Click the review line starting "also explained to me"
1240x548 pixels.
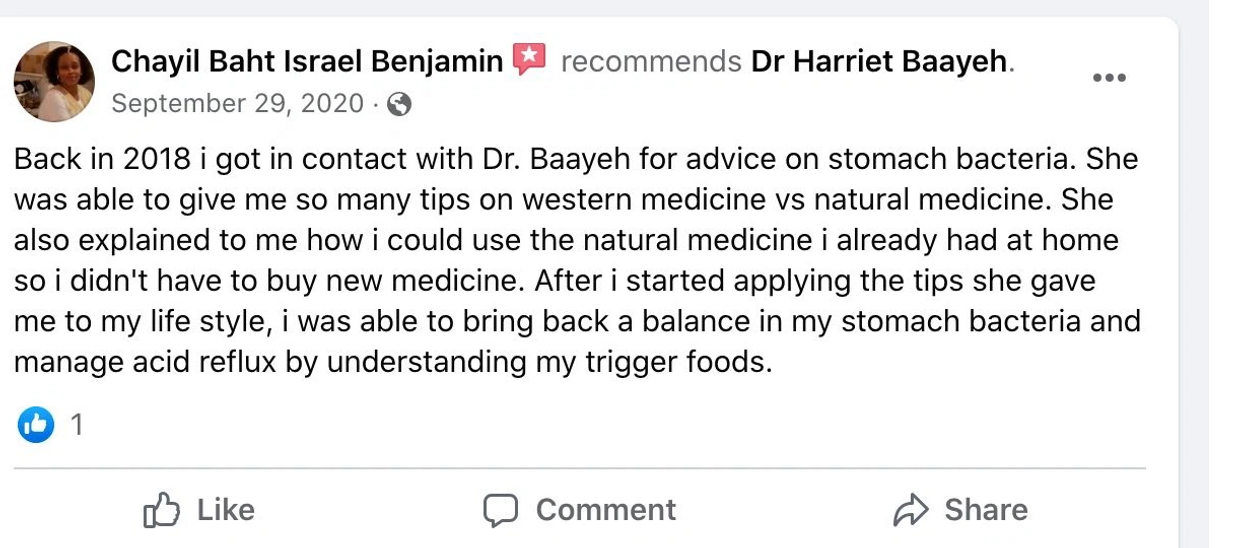click(565, 241)
